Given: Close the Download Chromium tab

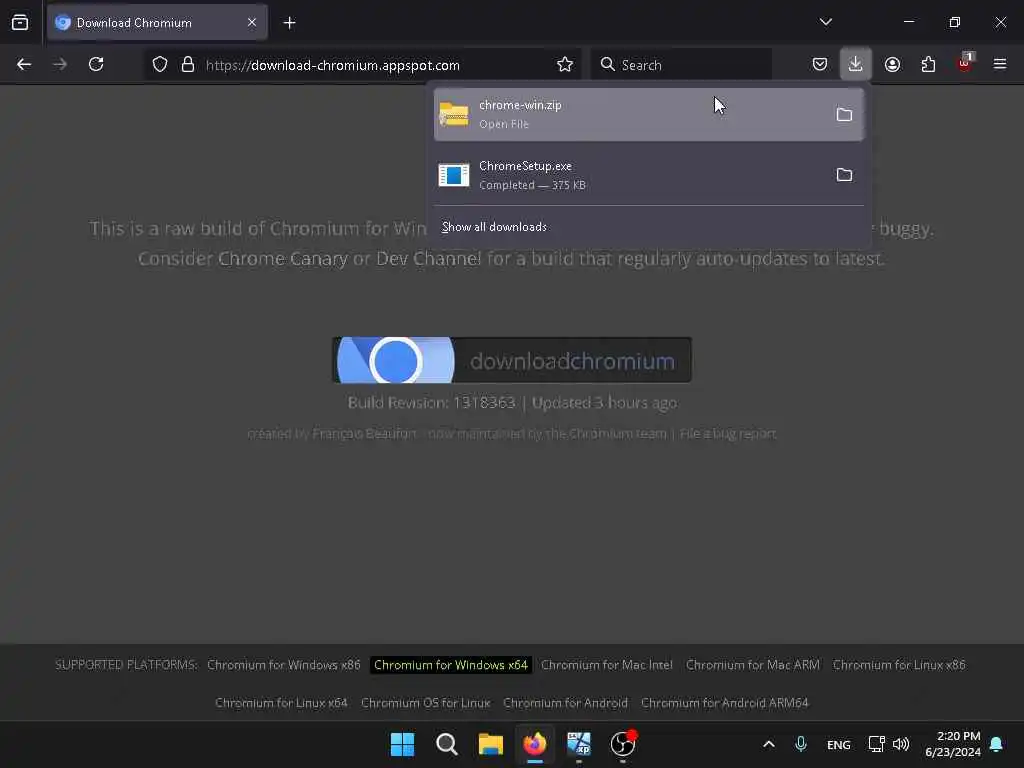Looking at the screenshot, I should pyautogui.click(x=251, y=23).
